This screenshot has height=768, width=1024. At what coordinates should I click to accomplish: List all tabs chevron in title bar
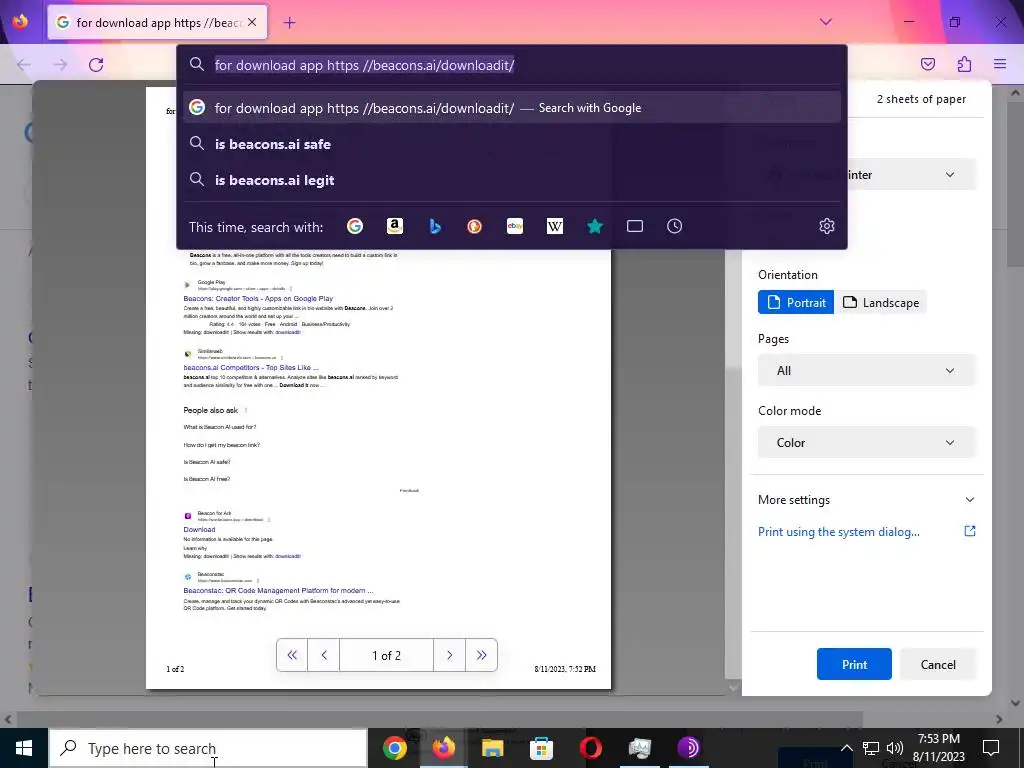click(x=825, y=22)
